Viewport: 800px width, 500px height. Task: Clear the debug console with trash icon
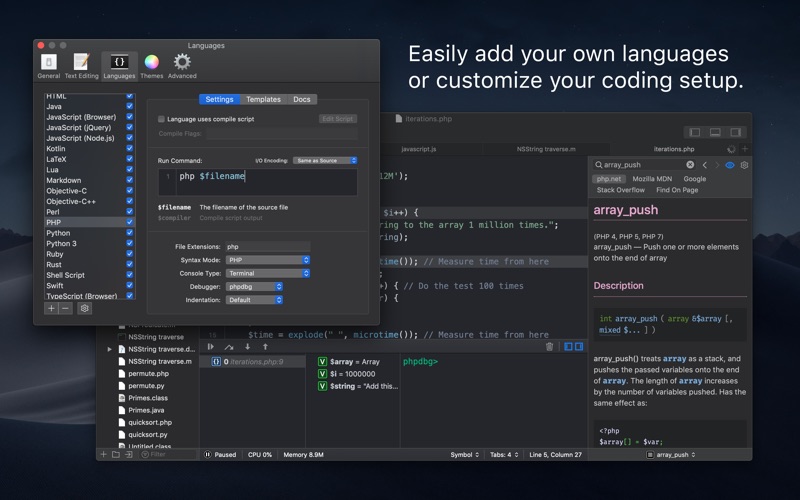[x=549, y=346]
